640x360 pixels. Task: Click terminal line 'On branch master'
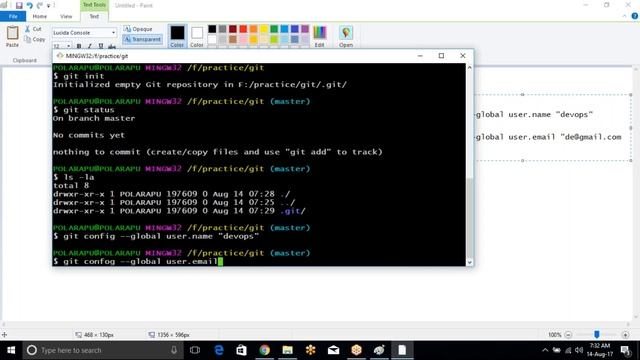point(94,118)
